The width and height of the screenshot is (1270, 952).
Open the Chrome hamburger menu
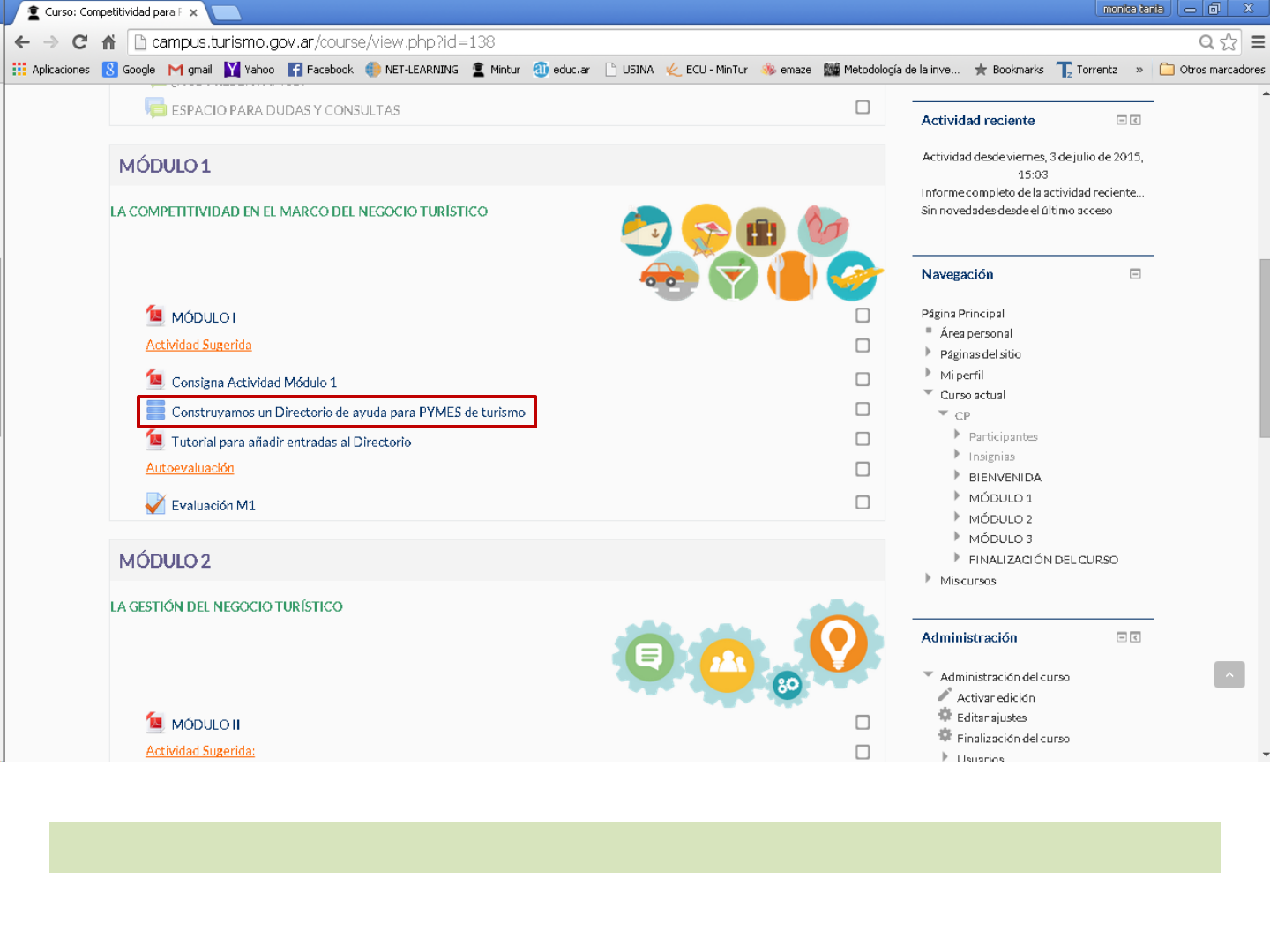click(1258, 42)
